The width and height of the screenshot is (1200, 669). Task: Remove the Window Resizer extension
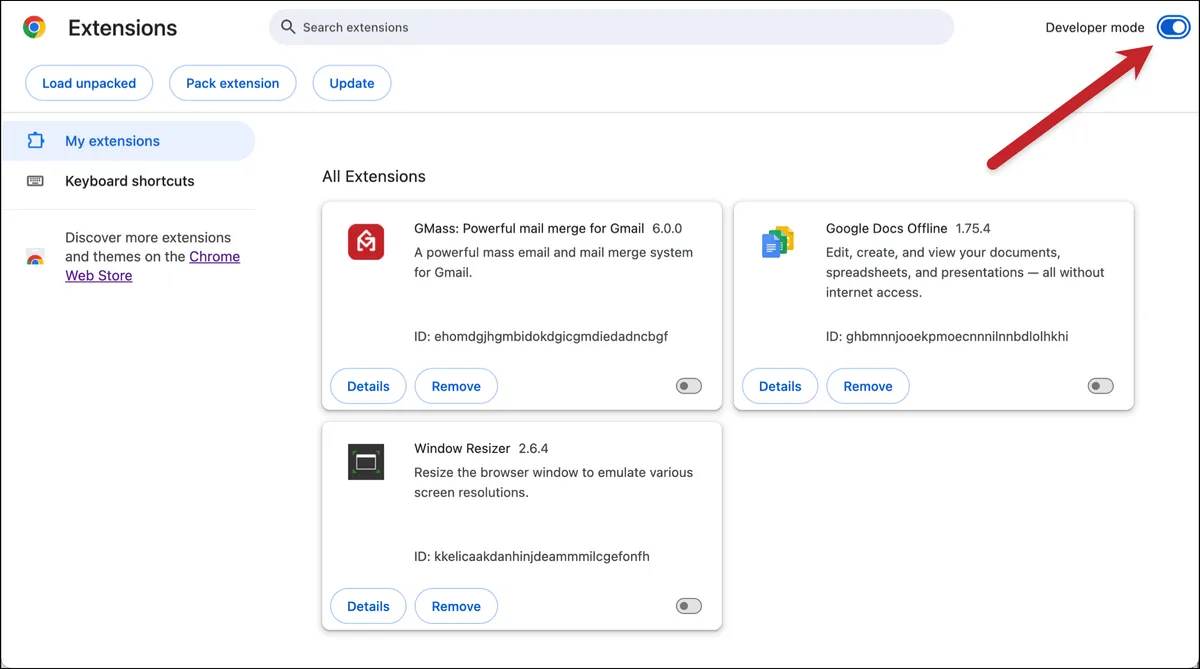(456, 606)
